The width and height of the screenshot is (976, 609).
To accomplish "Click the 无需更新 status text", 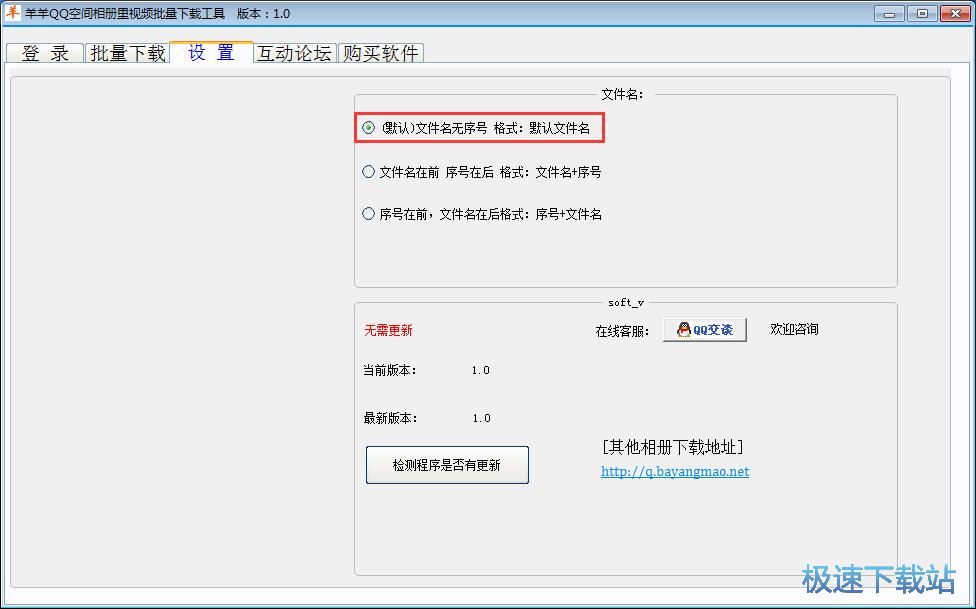I will 388,329.
